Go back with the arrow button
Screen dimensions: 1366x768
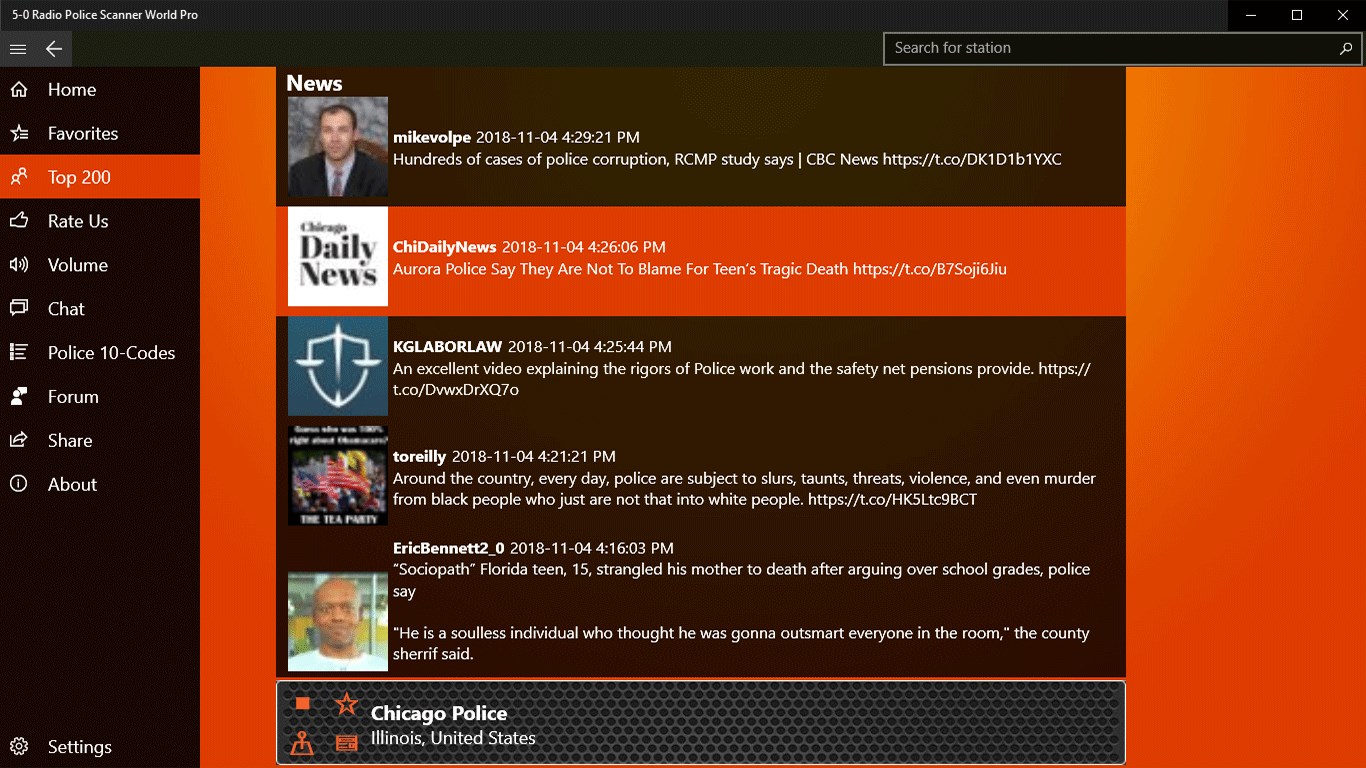point(54,49)
